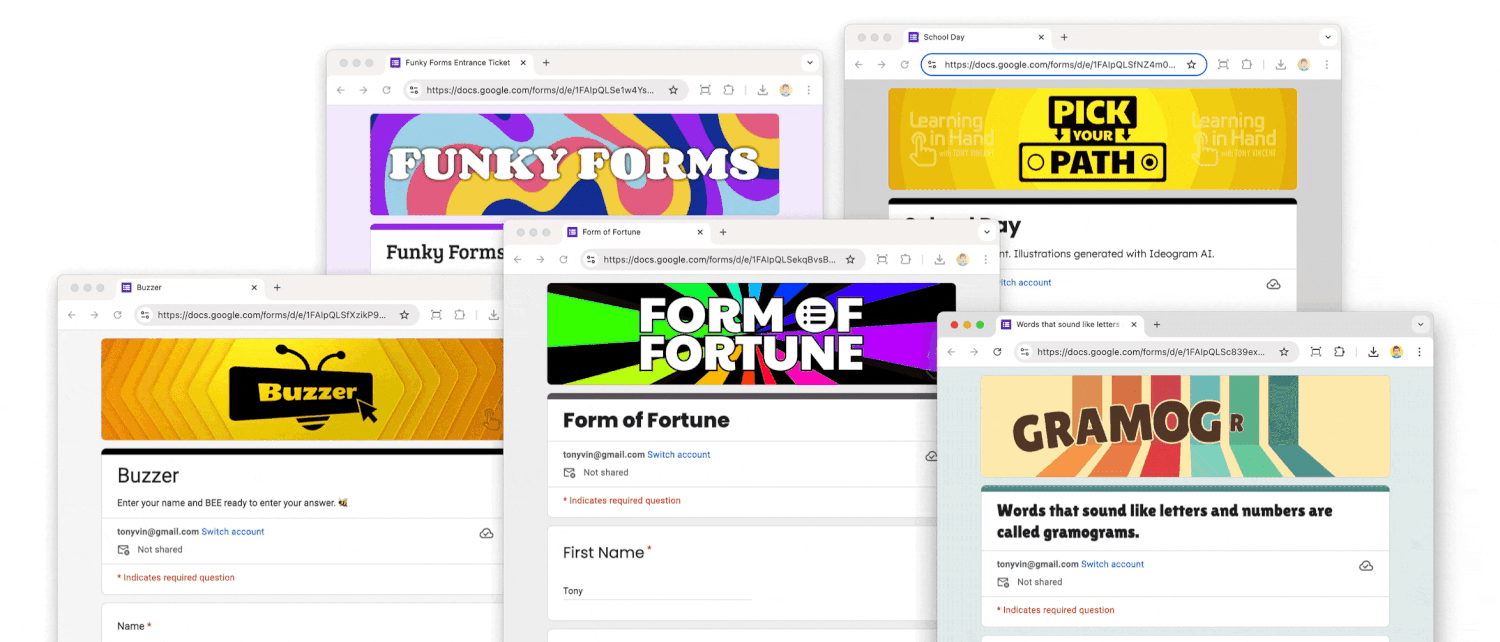This screenshot has height=642, width=1500.
Task: Click the cloud save icon on Buzzer form
Action: click(486, 533)
